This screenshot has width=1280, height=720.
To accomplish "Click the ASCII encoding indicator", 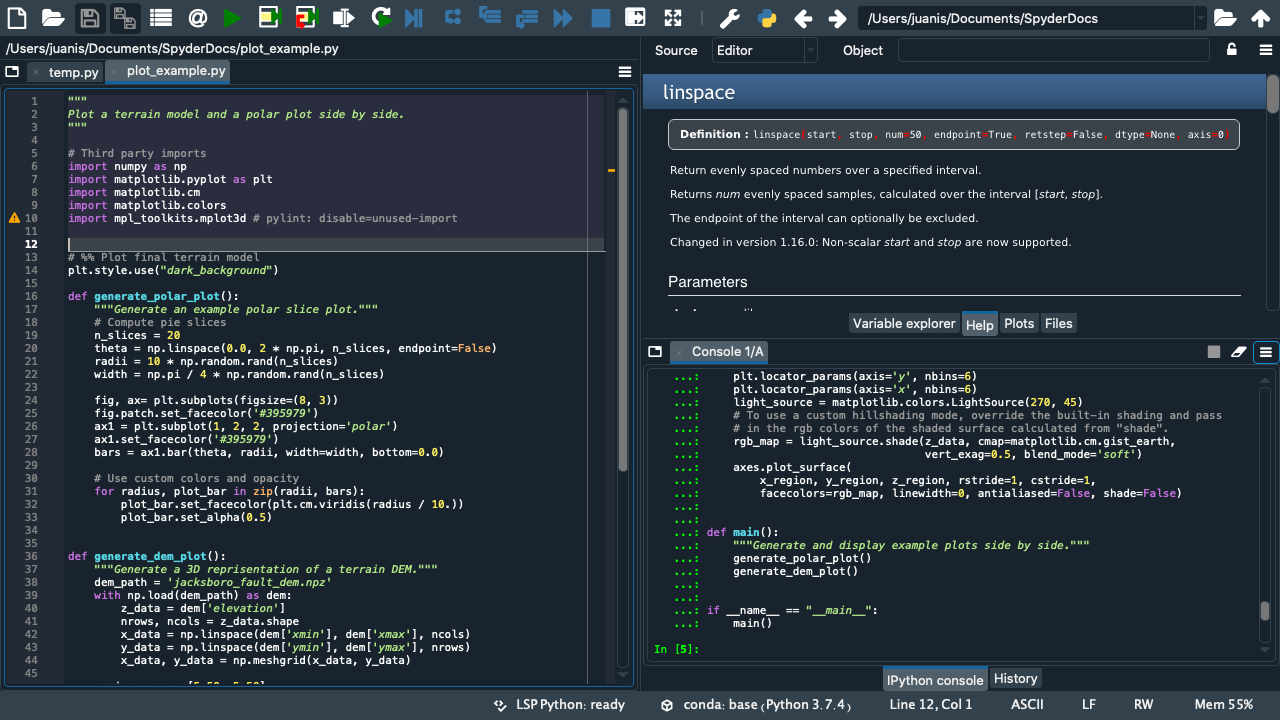I will tap(1027, 705).
